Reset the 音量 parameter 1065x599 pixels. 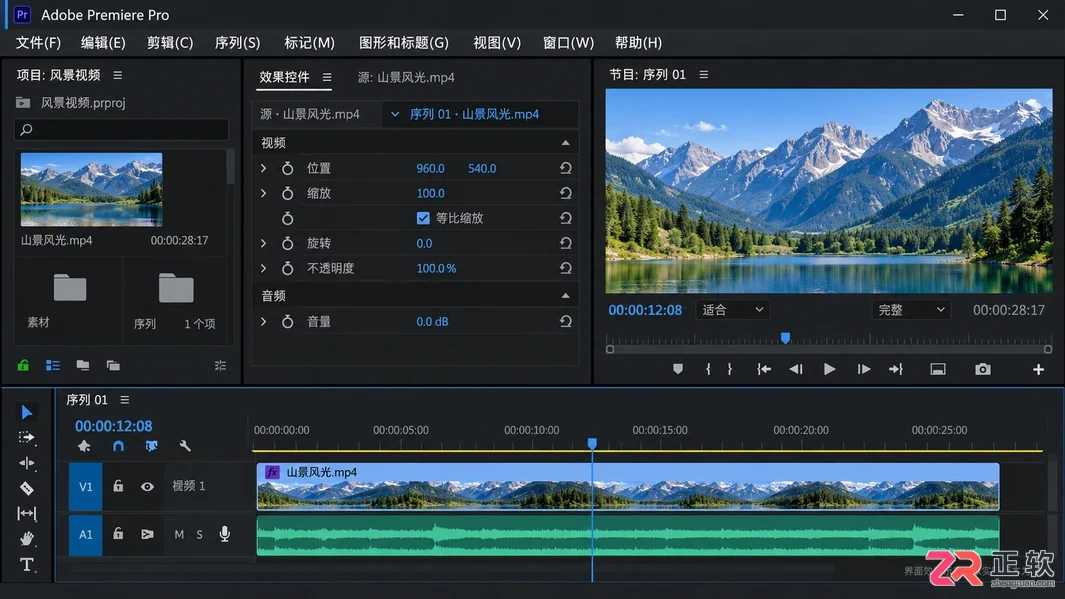(x=565, y=322)
